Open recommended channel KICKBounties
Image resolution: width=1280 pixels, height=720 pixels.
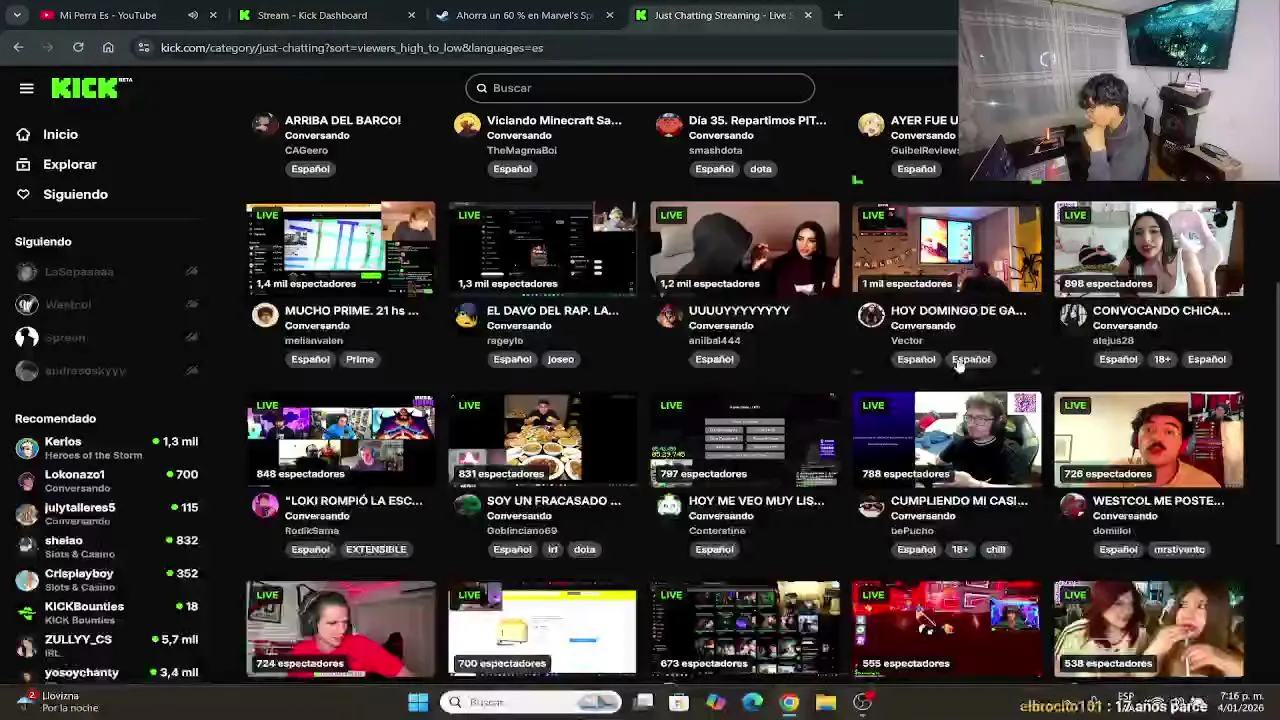pyautogui.click(x=105, y=612)
